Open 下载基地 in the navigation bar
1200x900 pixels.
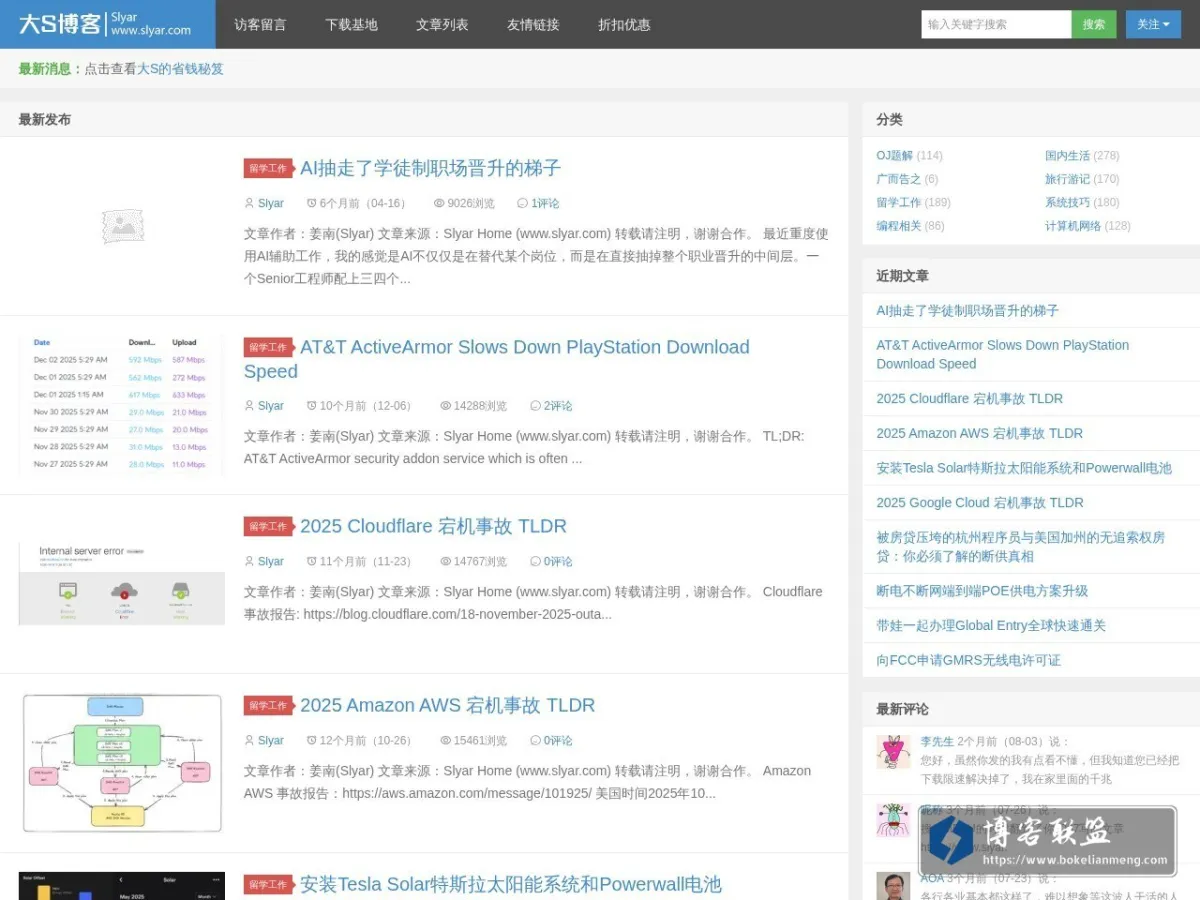[351, 24]
